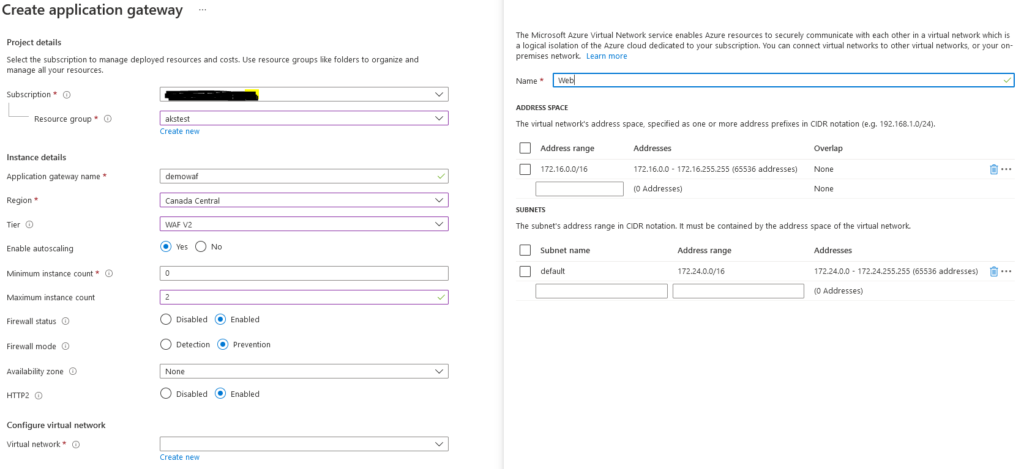Set Firewall status to Disabled
The height and width of the screenshot is (469, 1024).
click(x=166, y=320)
